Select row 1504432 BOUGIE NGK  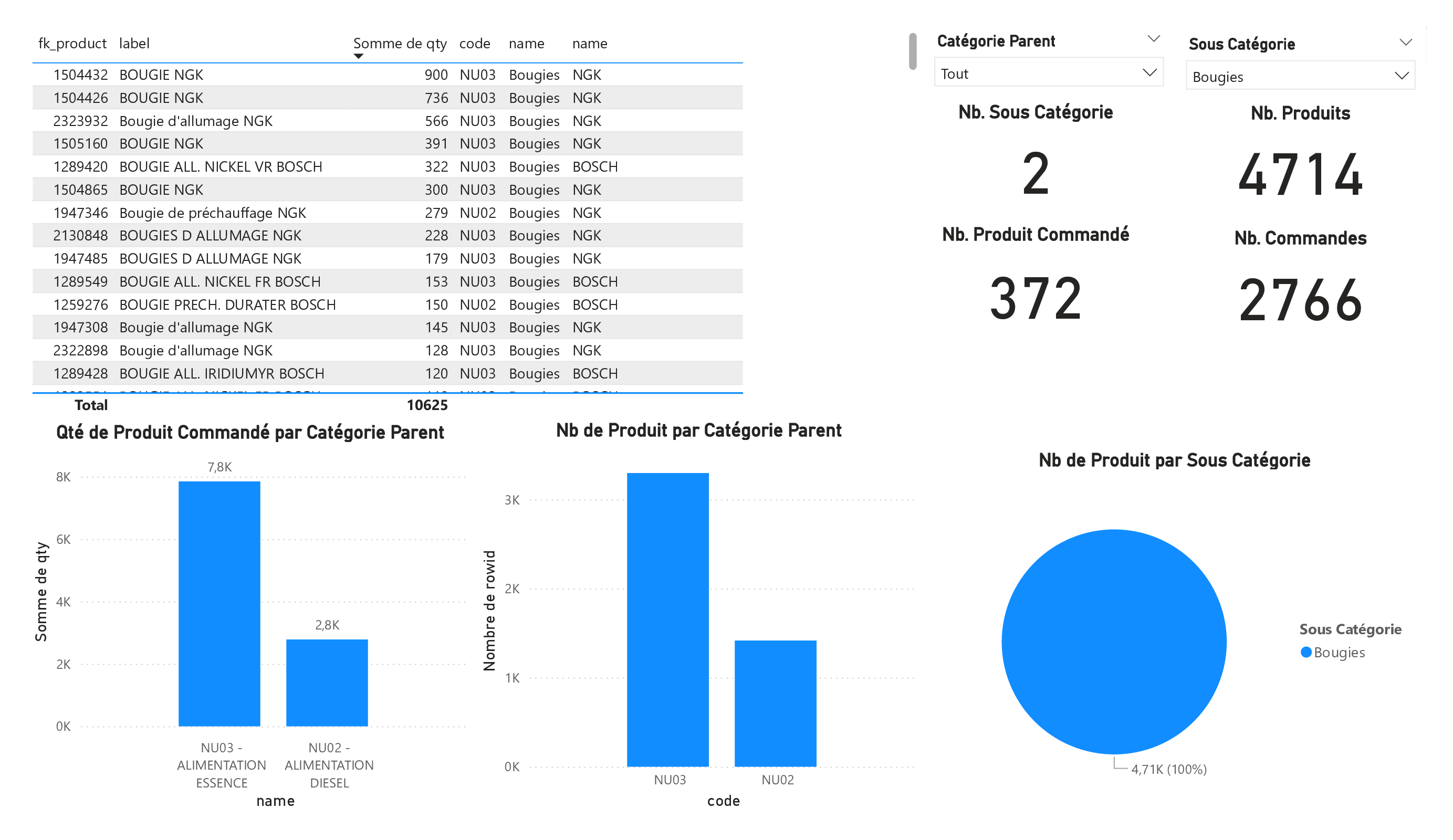tap(161, 75)
